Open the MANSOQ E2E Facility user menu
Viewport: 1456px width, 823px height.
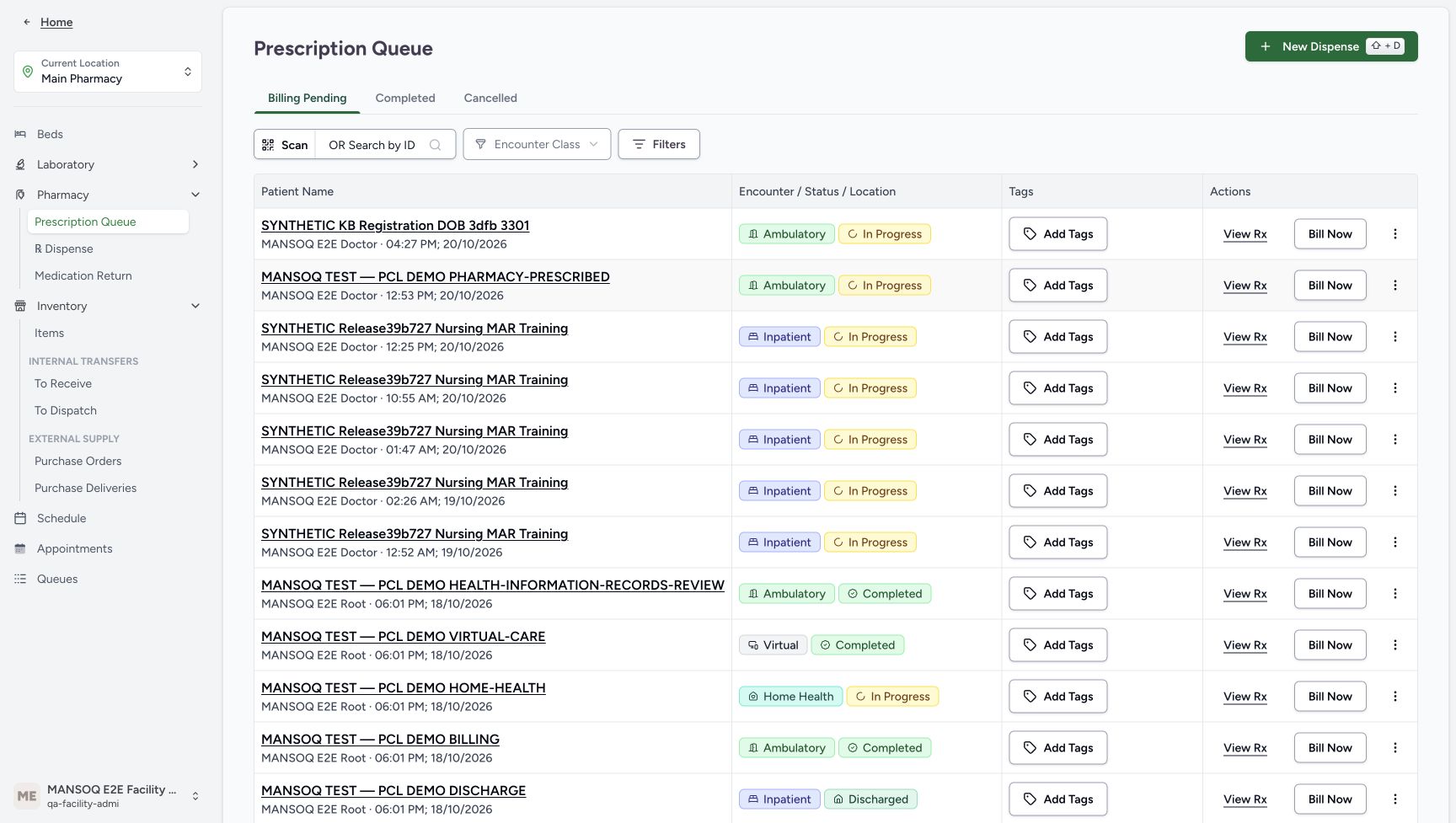click(108, 796)
